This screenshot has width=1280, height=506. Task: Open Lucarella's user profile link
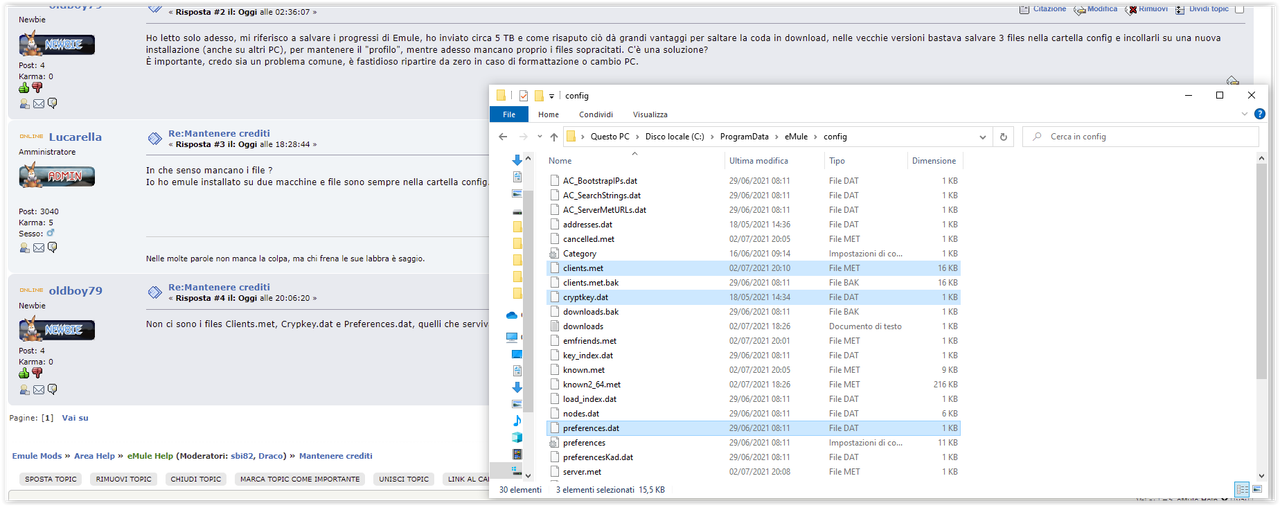[x=75, y=137]
